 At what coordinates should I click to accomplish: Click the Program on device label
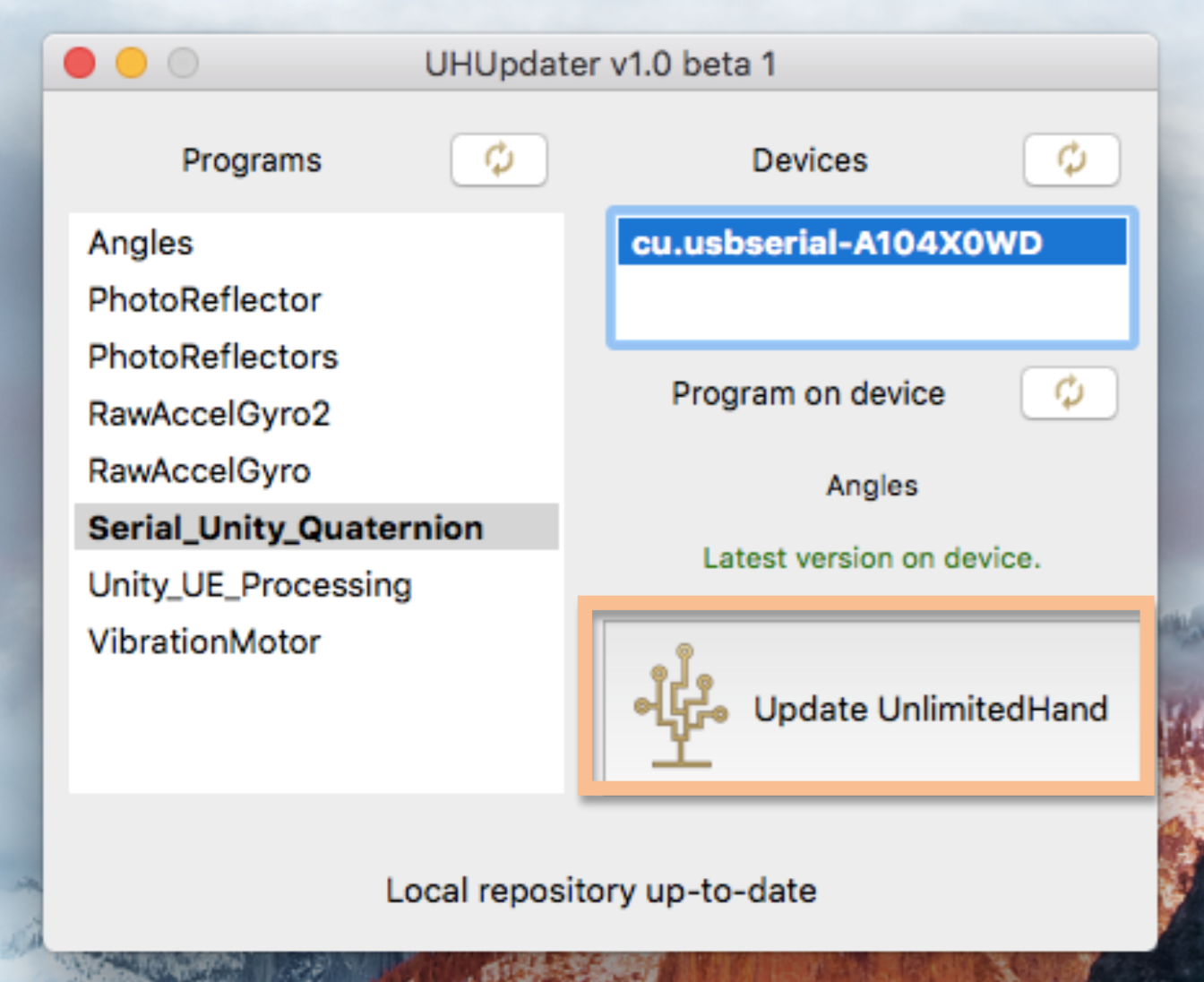pyautogui.click(x=808, y=393)
